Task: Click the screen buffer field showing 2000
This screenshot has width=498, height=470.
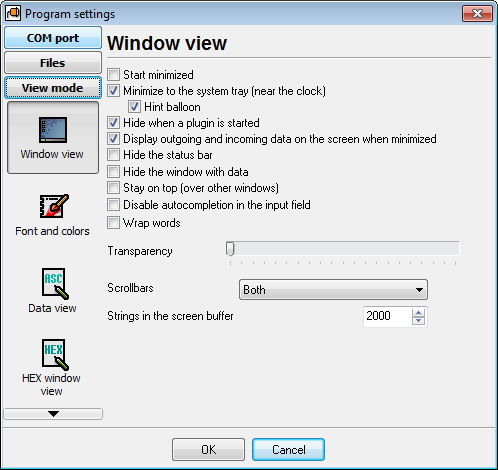Action: pyautogui.click(x=387, y=316)
